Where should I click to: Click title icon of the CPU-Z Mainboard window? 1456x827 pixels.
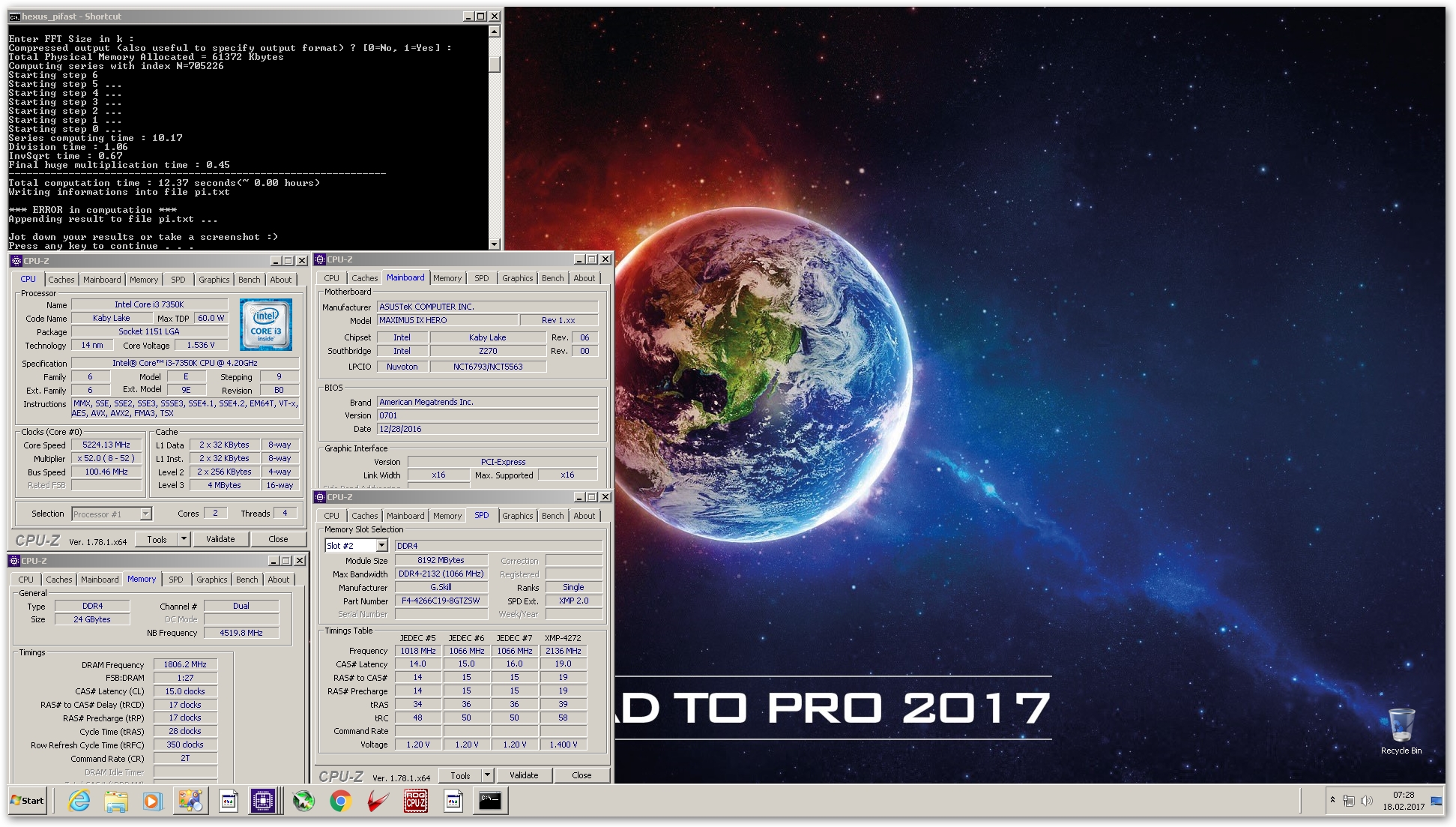tap(320, 259)
